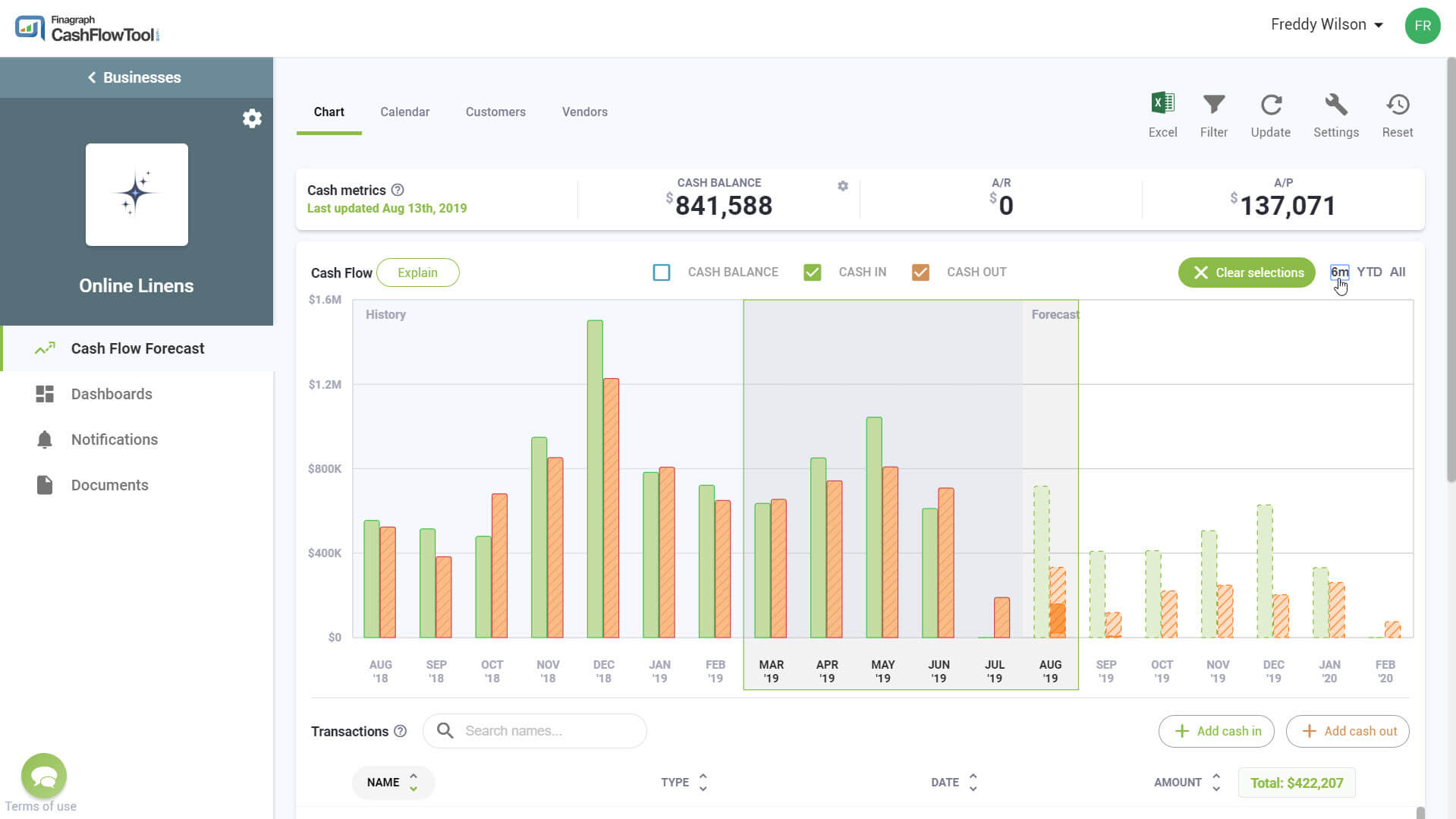1456x819 pixels.
Task: Select the 6m time range
Action: click(x=1339, y=272)
